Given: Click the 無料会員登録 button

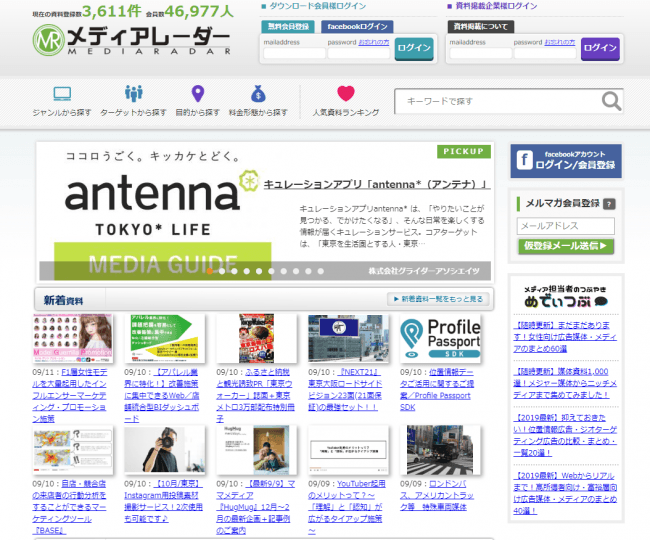Looking at the screenshot, I should point(288,27).
